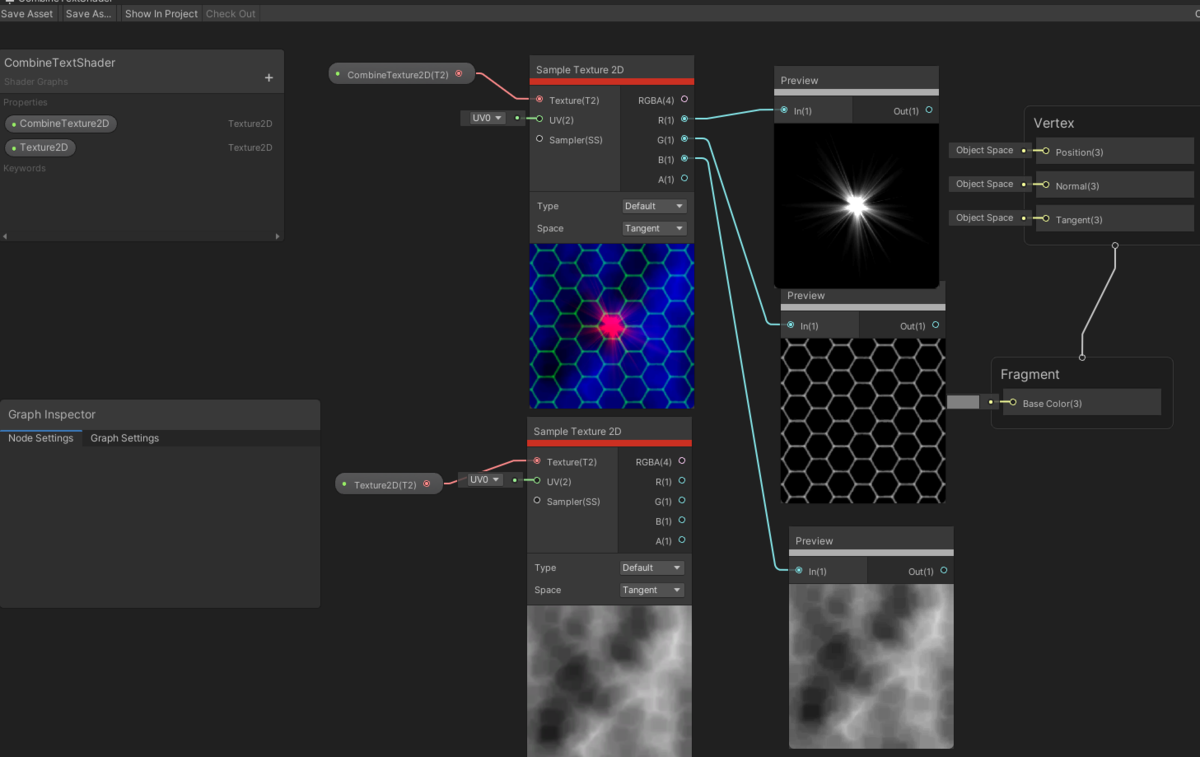This screenshot has height=757, width=1200.
Task: Select CombineTexture2D property in Blackboard
Action: point(61,124)
